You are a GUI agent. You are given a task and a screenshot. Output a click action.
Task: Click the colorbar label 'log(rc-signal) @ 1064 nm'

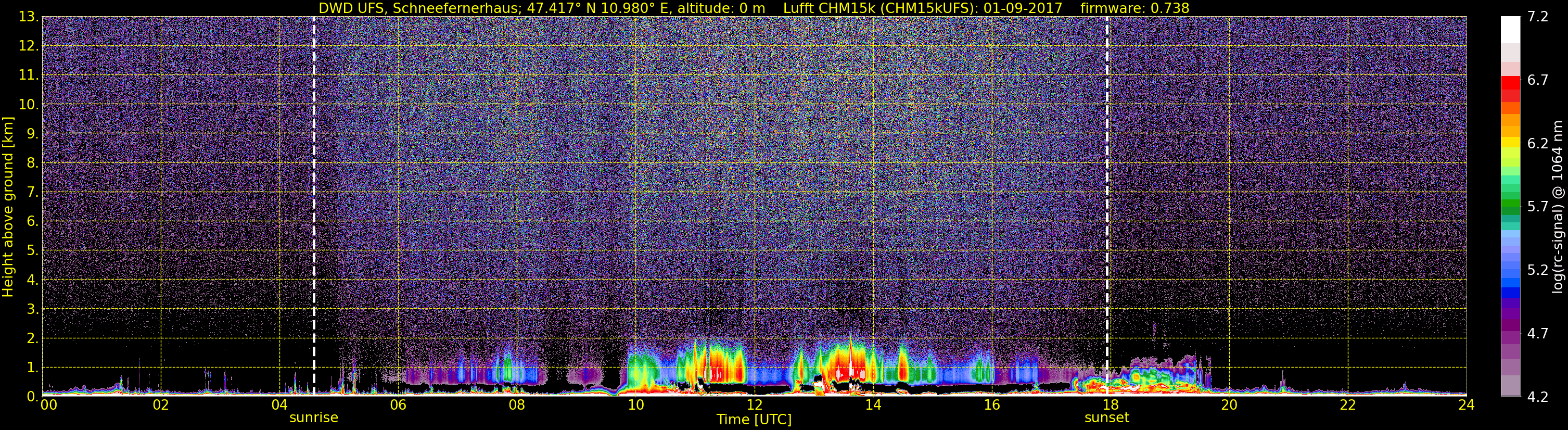click(1558, 207)
